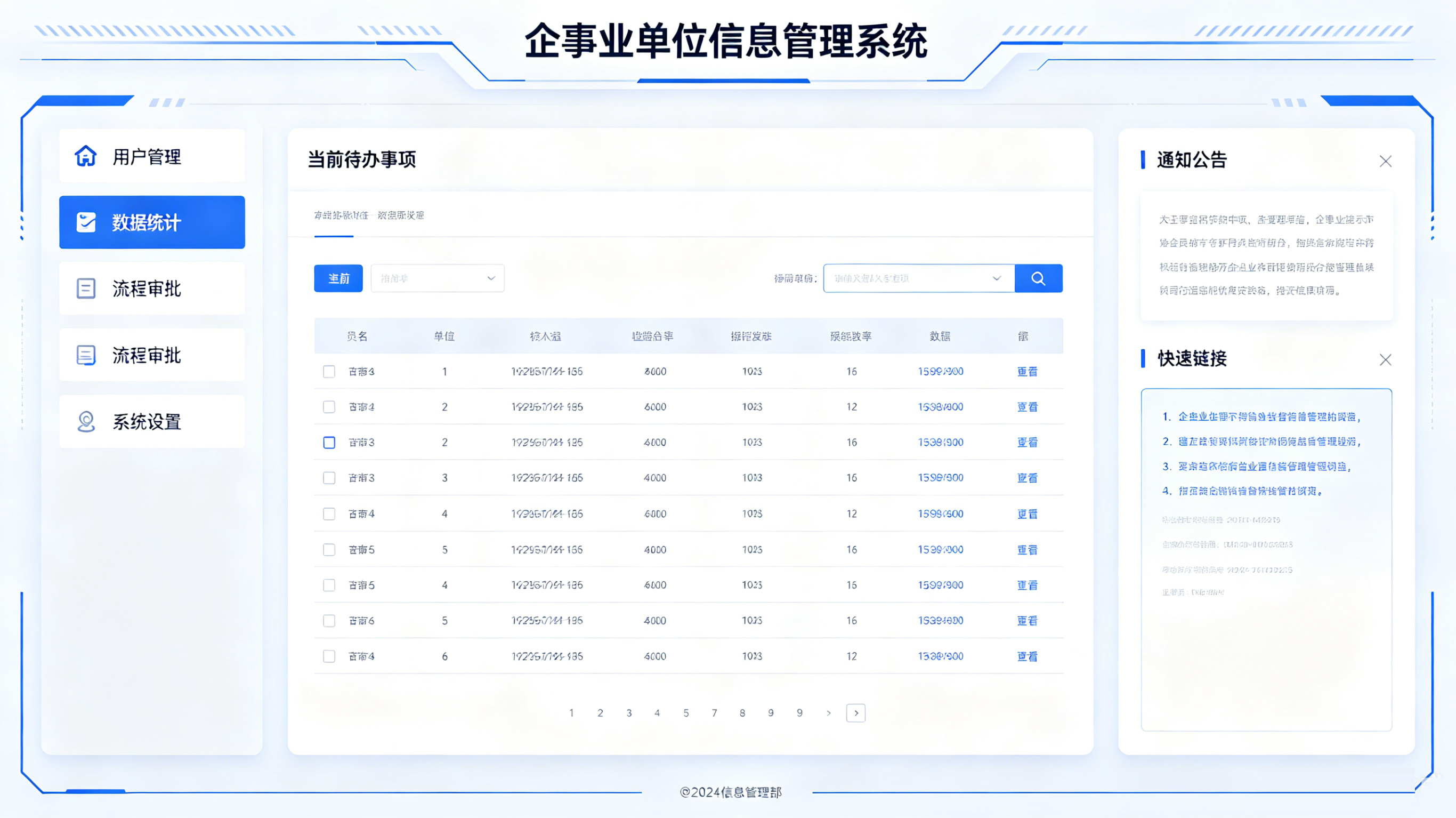Tick the checkbox of the row whose name ends in 6
Viewport: 1456px width, 818px height.
tap(329, 621)
